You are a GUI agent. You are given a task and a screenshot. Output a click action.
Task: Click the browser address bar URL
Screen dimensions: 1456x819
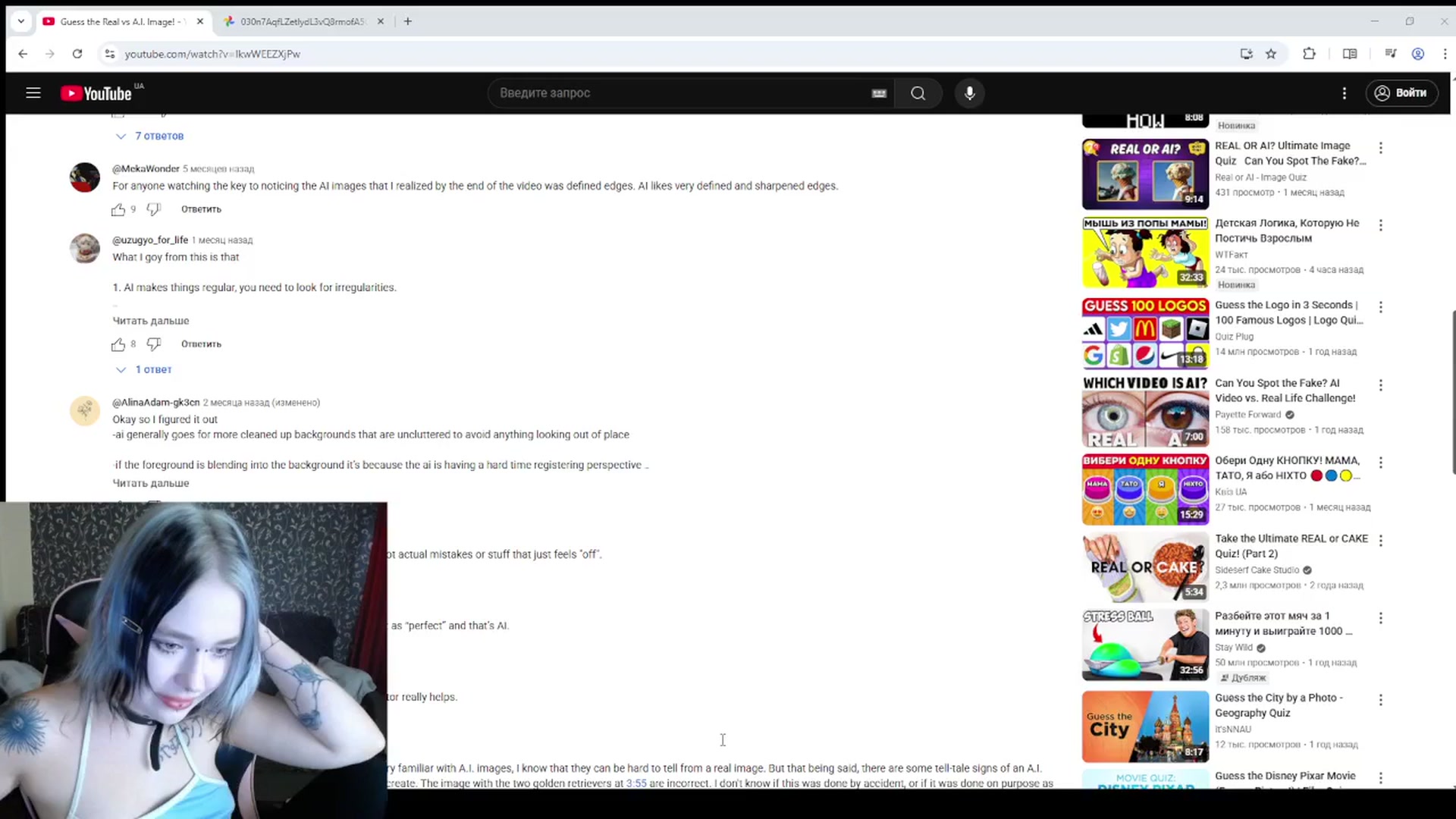[x=212, y=54]
